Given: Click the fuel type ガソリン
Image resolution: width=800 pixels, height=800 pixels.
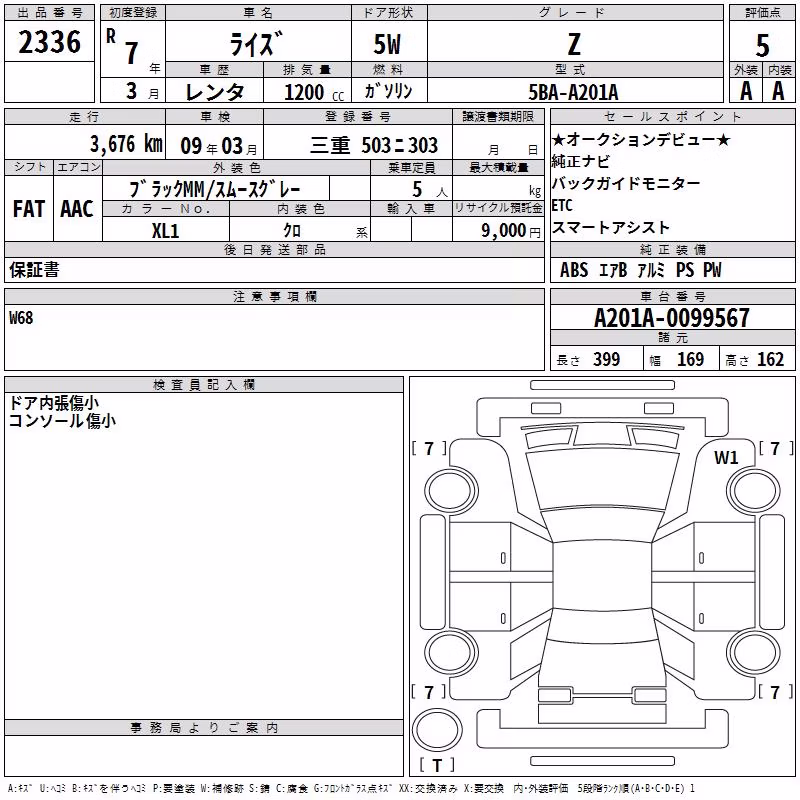Looking at the screenshot, I should (388, 91).
